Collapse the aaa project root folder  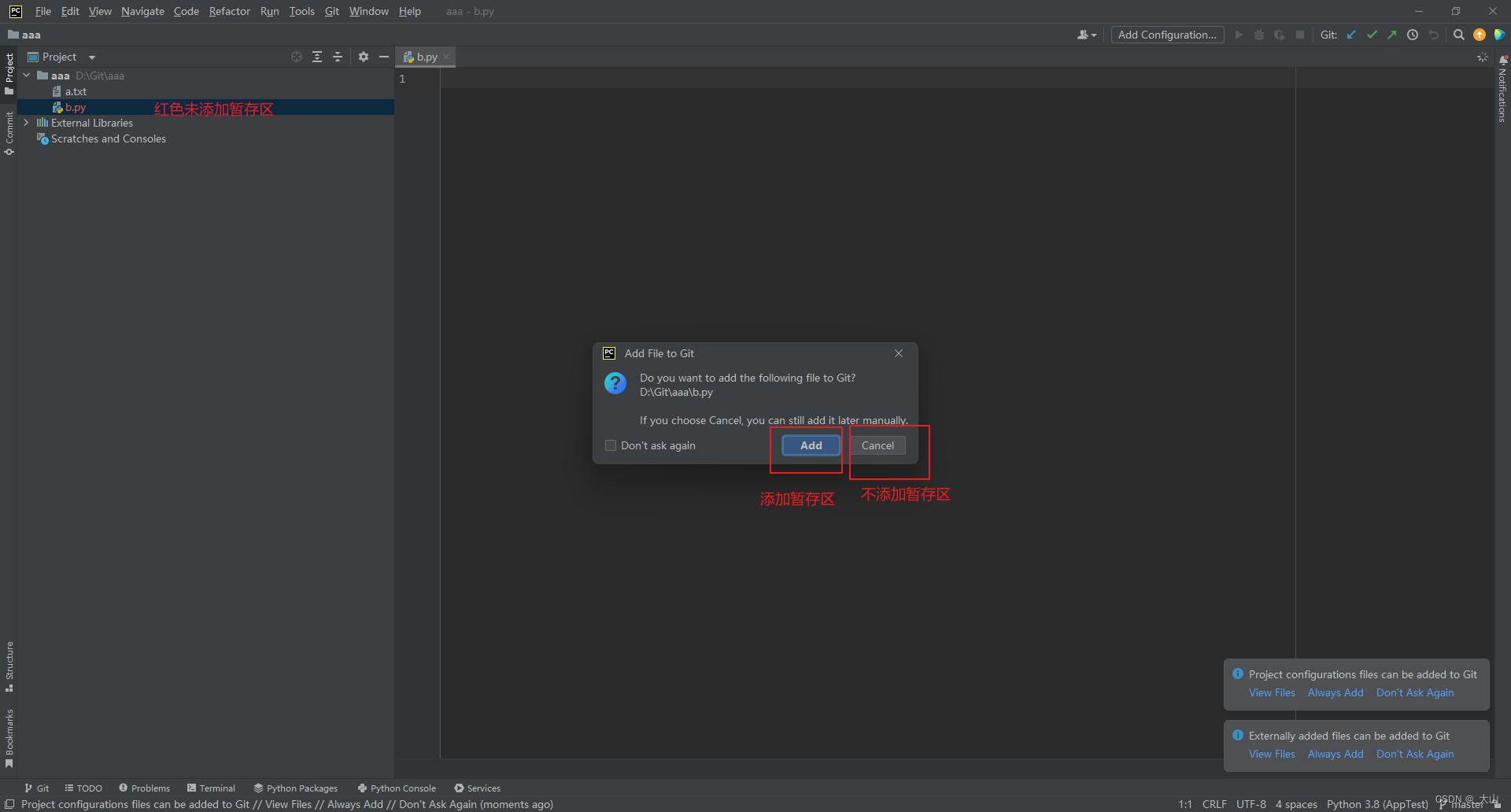pos(27,76)
